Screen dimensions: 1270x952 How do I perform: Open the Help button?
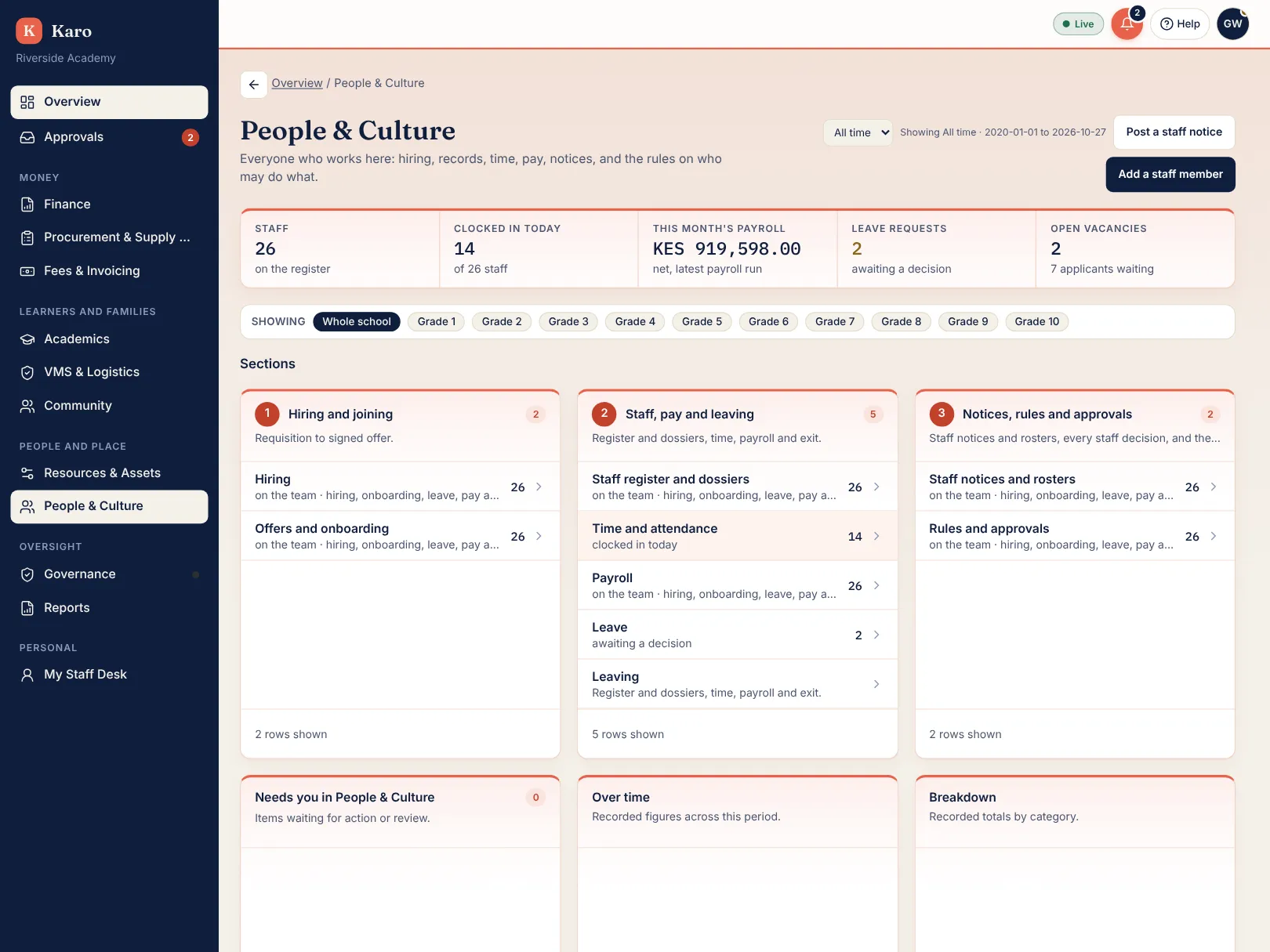tap(1180, 24)
